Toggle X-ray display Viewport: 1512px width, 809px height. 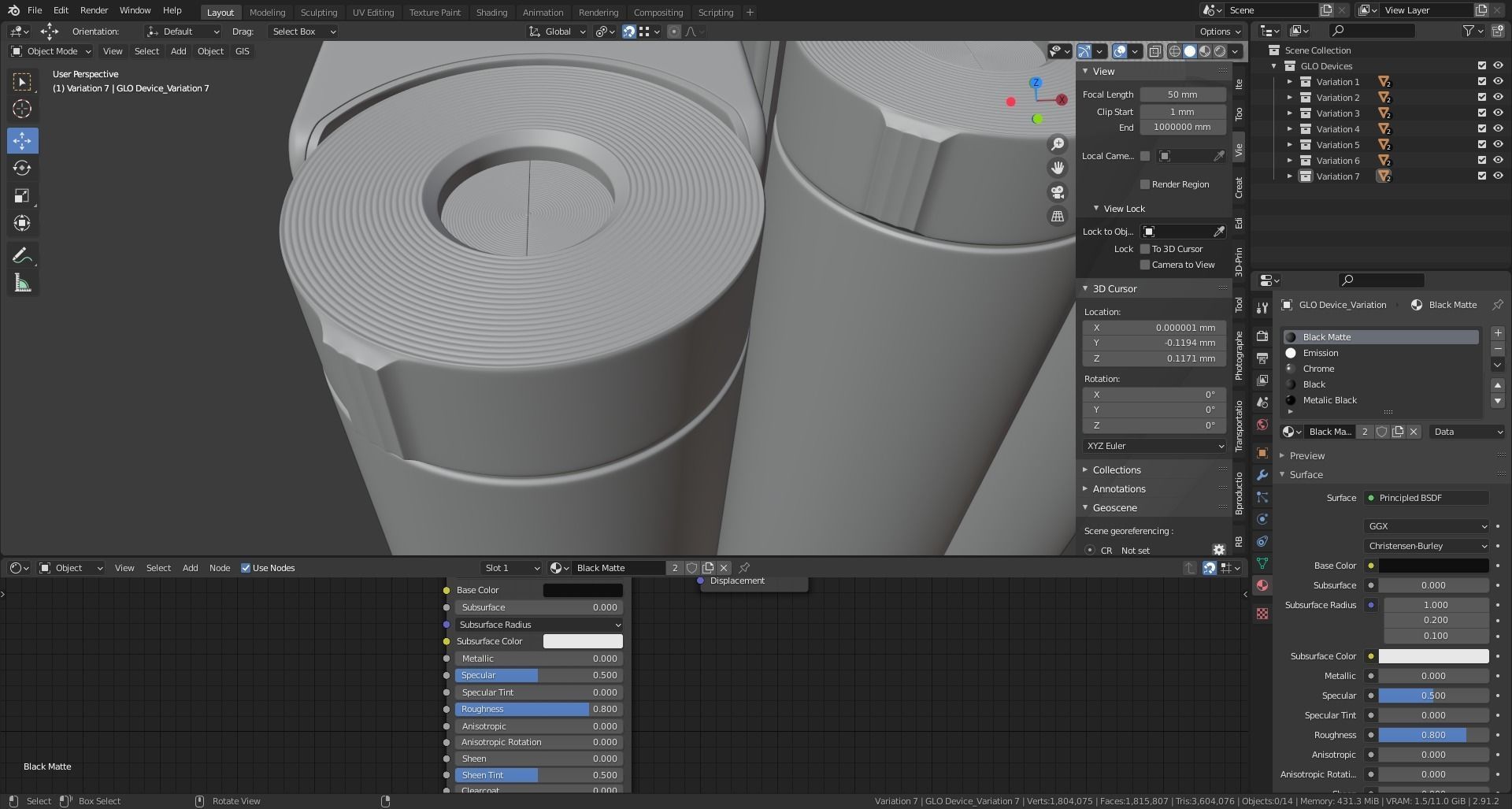click(x=1154, y=51)
